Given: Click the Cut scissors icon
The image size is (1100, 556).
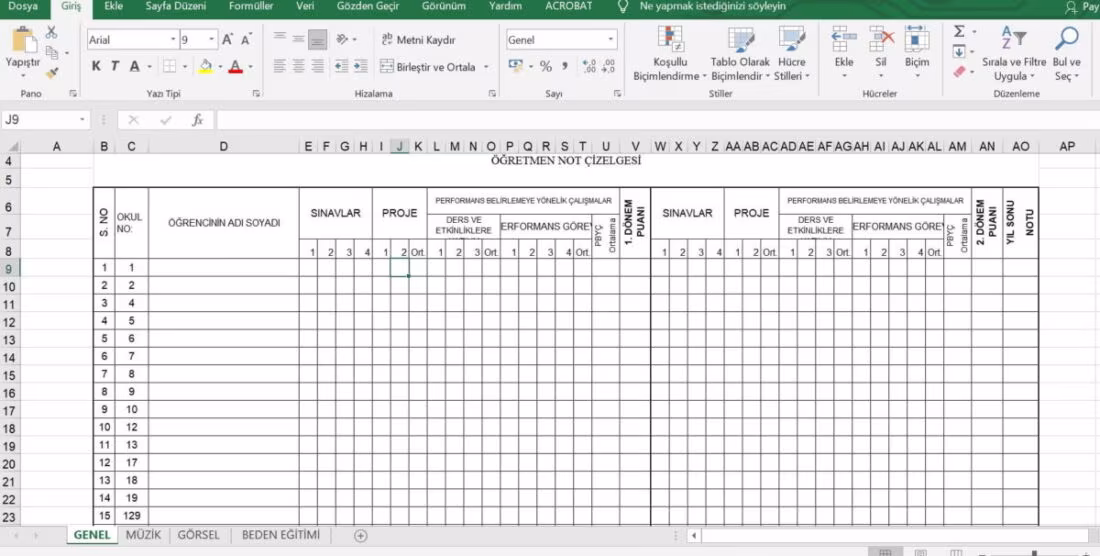Looking at the screenshot, I should (51, 32).
